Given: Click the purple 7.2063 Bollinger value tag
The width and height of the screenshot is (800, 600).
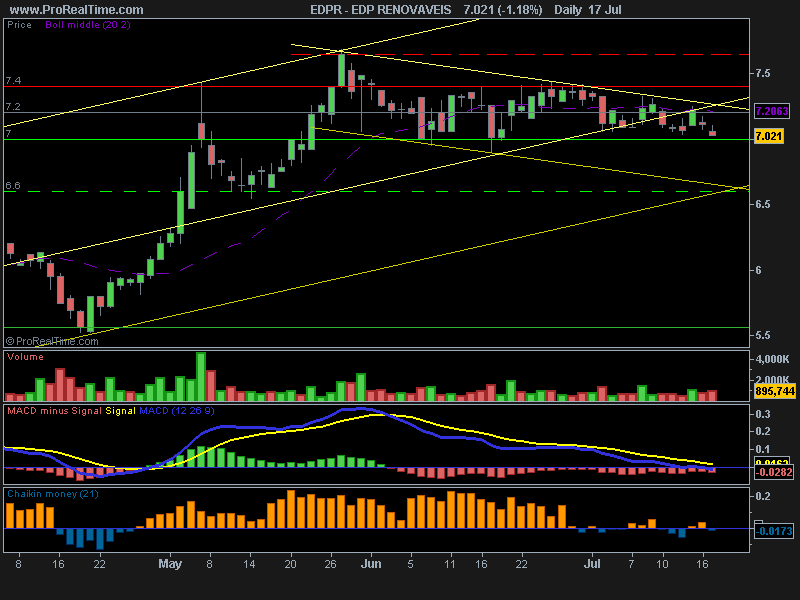Looking at the screenshot, I should click(771, 111).
